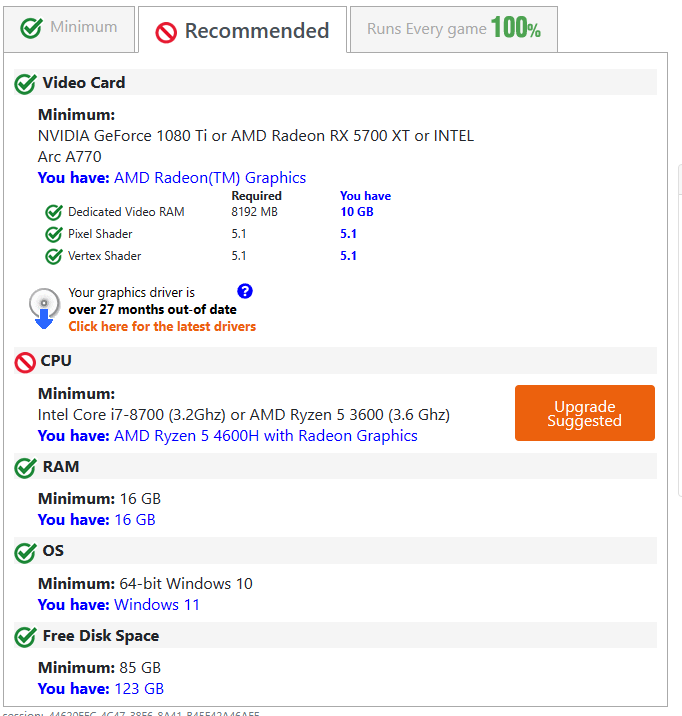Open the AMD Radeon(TM) Graphics link
The width and height of the screenshot is (682, 716).
pos(210,178)
